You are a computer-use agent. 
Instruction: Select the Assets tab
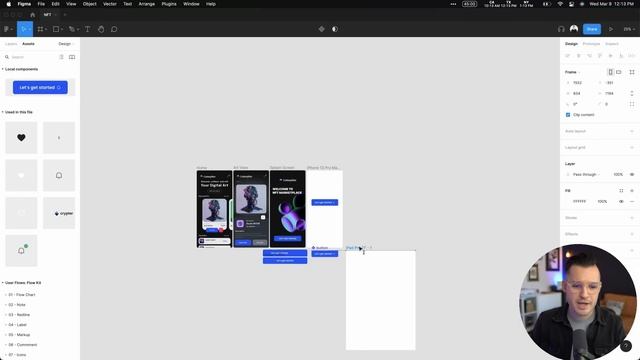tap(28, 44)
